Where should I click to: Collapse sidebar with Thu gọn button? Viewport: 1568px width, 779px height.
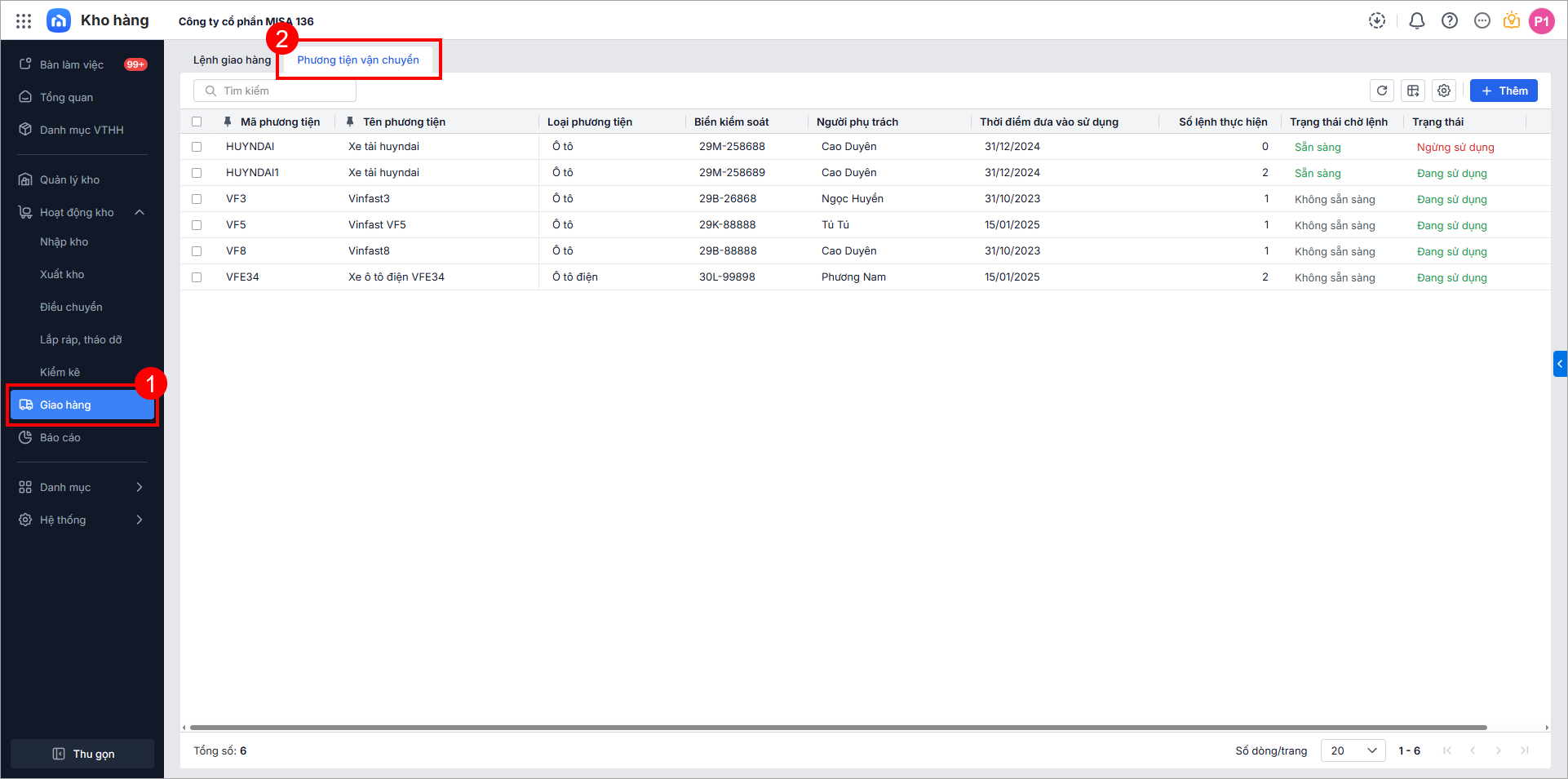[x=82, y=754]
